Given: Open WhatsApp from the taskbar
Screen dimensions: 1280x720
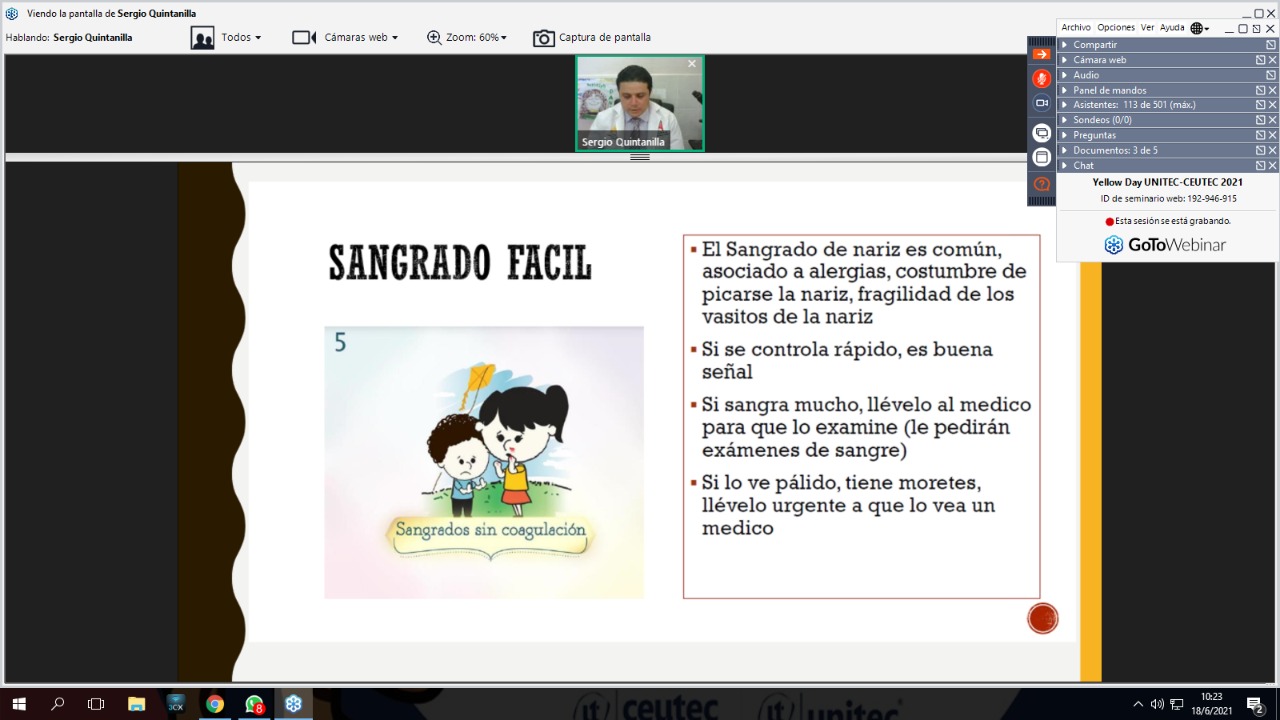Looking at the screenshot, I should (x=254, y=704).
